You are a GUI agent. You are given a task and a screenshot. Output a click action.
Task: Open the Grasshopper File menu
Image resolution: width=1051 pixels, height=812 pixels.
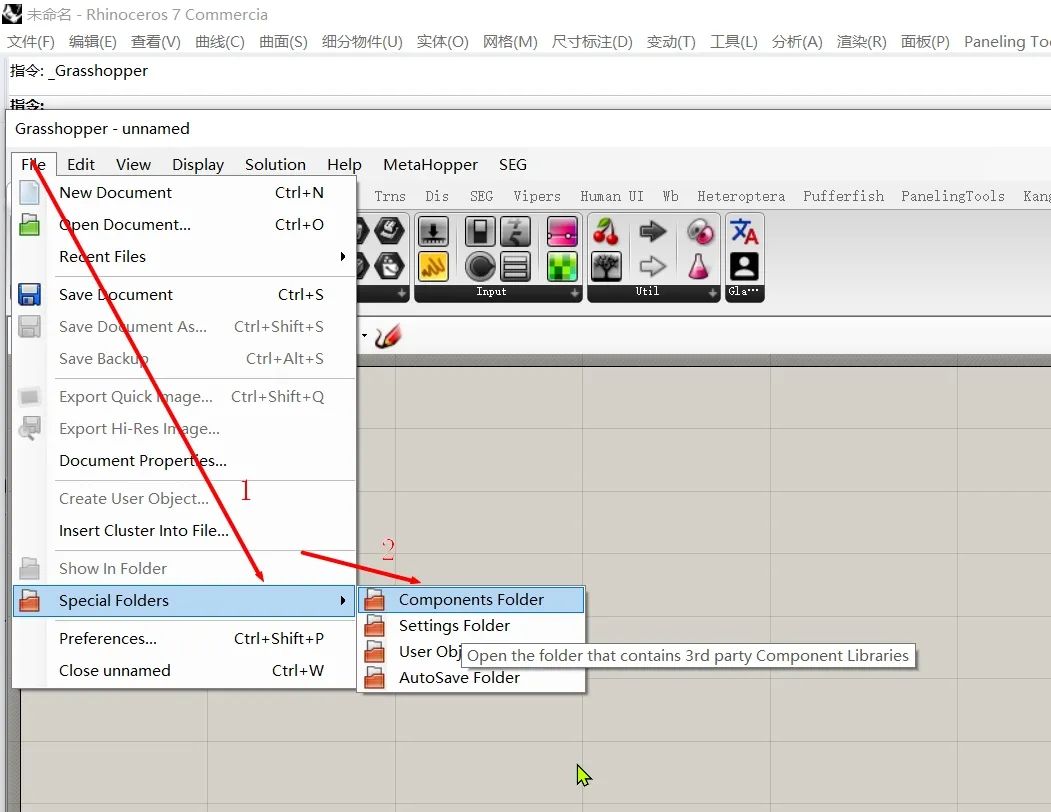coord(34,164)
